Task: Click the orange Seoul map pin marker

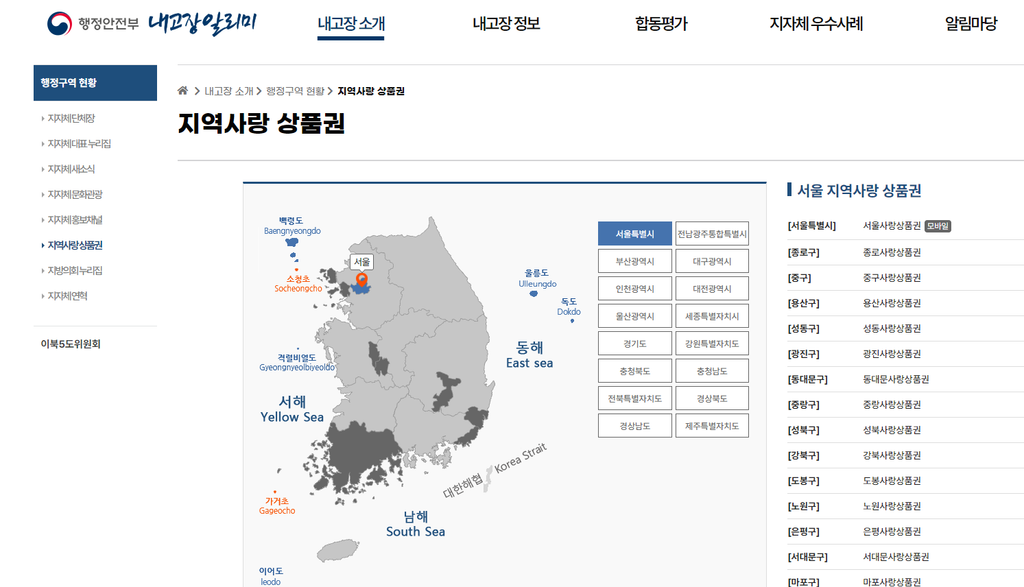Action: tap(361, 280)
